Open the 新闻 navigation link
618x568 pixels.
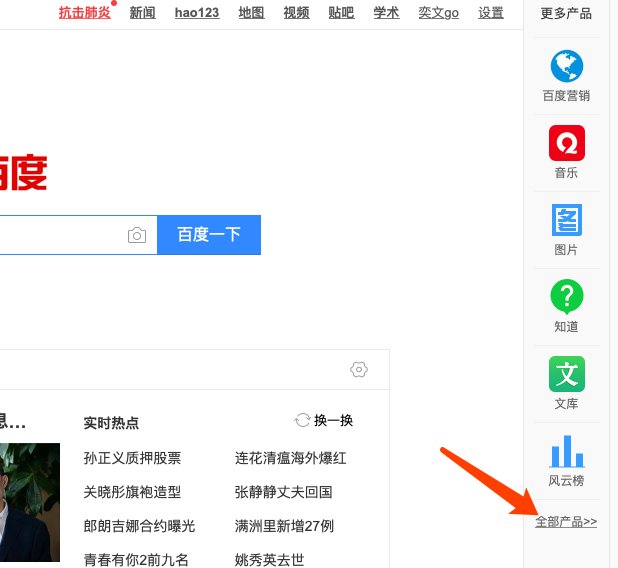point(143,13)
